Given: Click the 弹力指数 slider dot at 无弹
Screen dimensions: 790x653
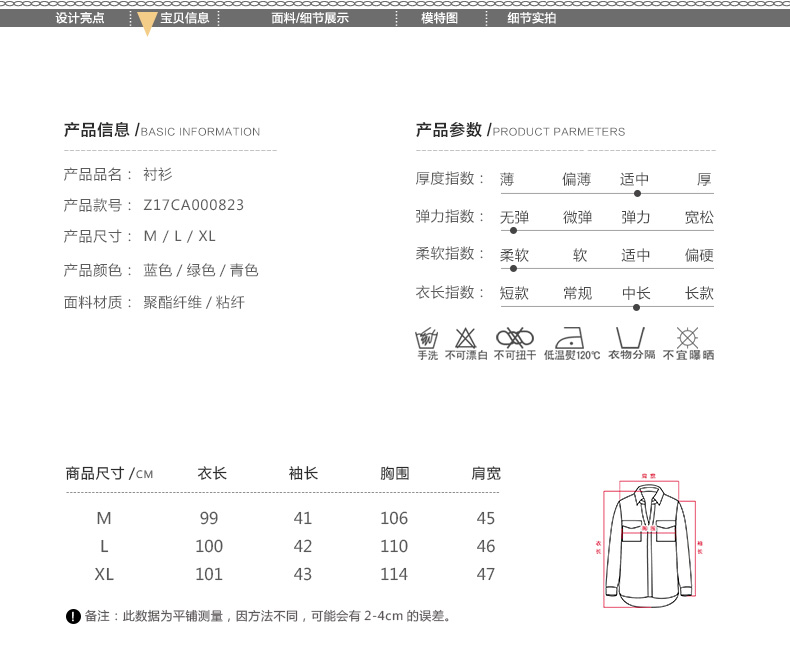Looking at the screenshot, I should pyautogui.click(x=514, y=230).
